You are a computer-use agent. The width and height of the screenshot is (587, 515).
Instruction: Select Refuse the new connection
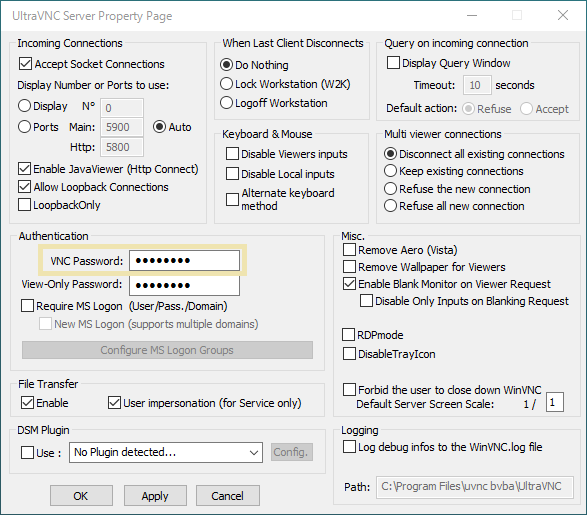[x=390, y=189]
